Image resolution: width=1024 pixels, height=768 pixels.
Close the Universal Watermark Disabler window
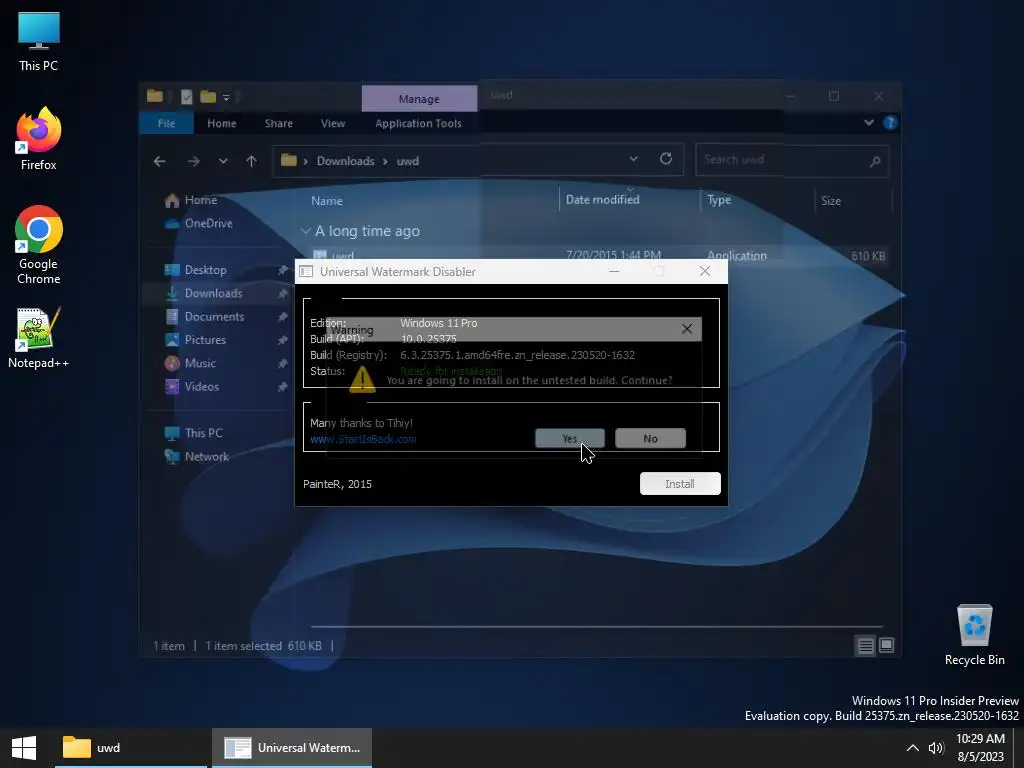click(705, 271)
